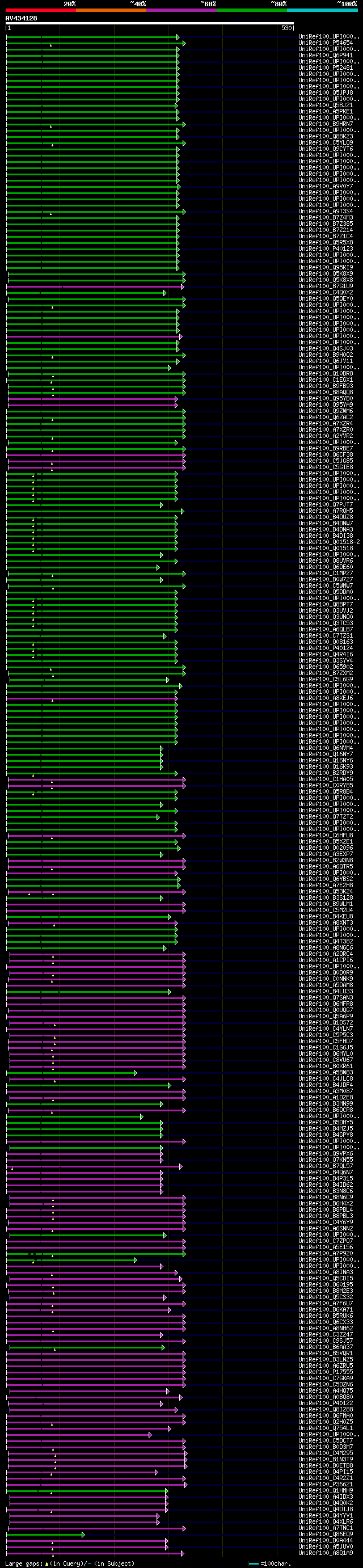Select the UniRef100_B5X2E1 label
The width and height of the screenshot is (363, 1568).
[326, 842]
